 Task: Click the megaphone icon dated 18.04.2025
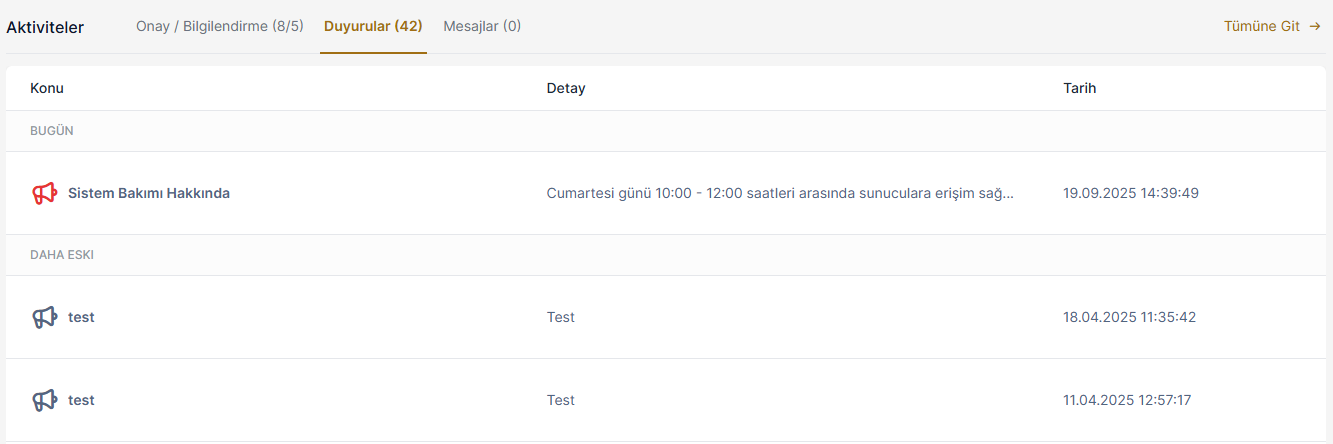(x=44, y=317)
